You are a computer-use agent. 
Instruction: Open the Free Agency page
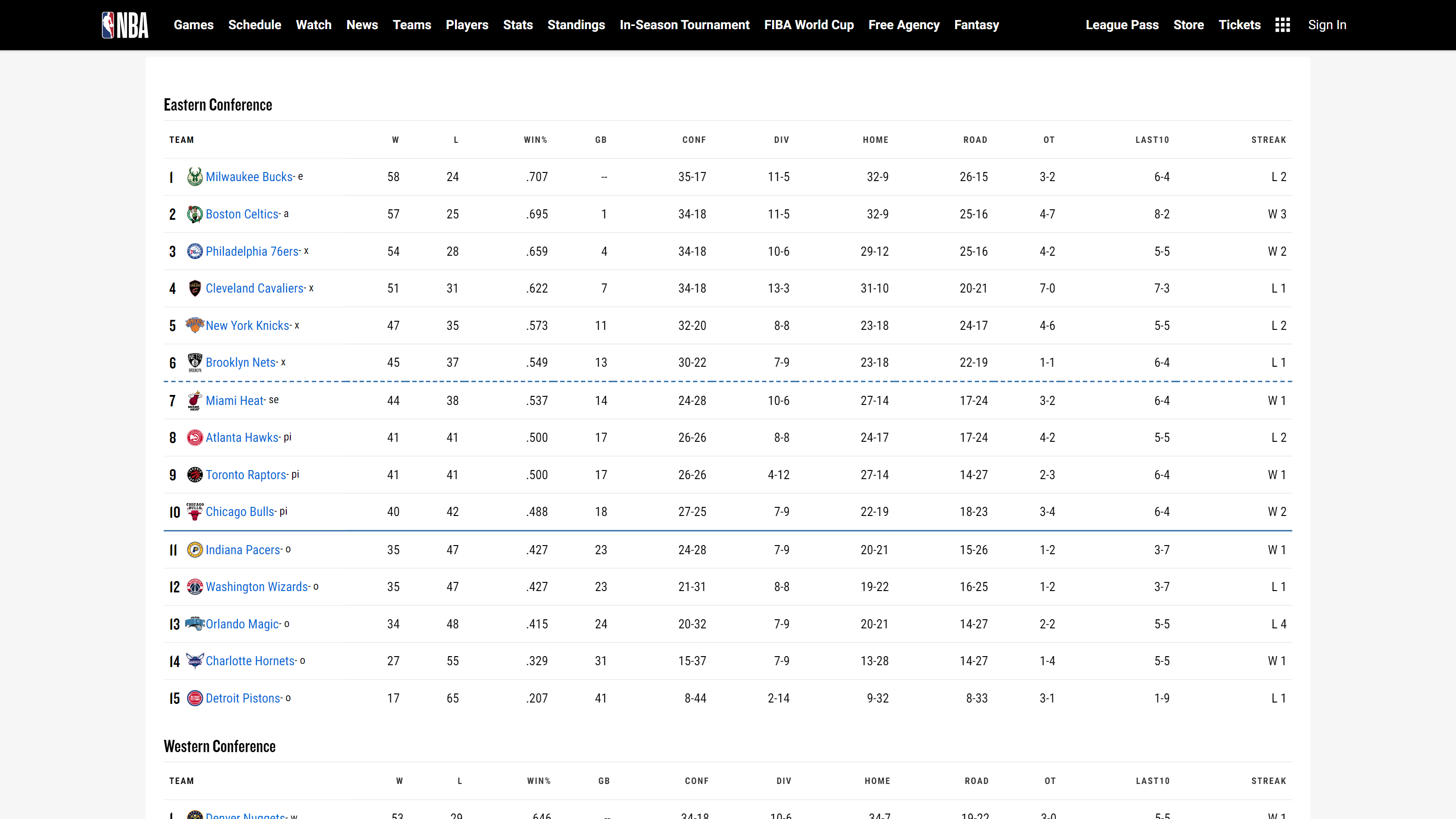point(904,25)
